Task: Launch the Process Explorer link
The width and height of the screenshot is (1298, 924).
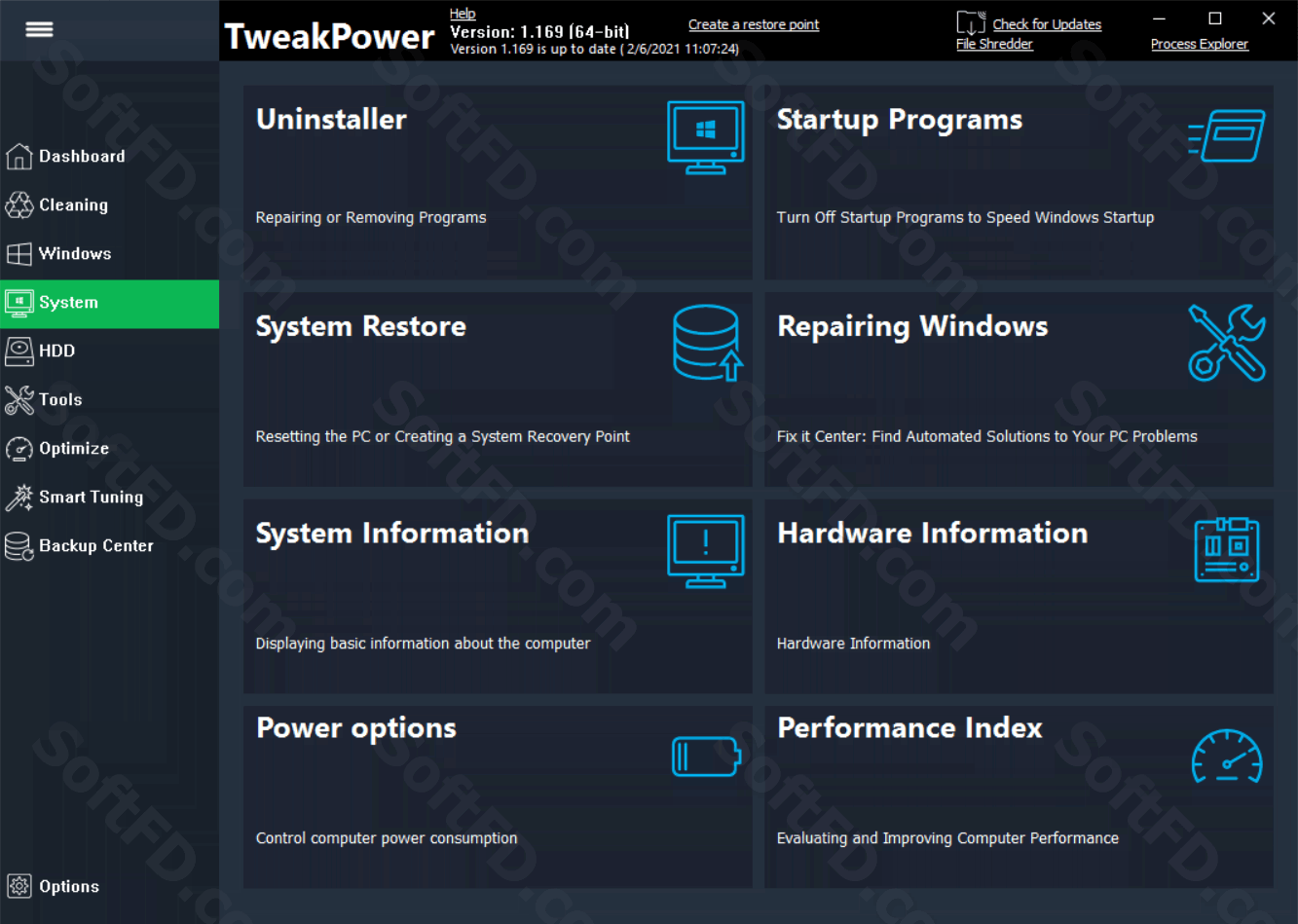Action: click(x=1200, y=44)
